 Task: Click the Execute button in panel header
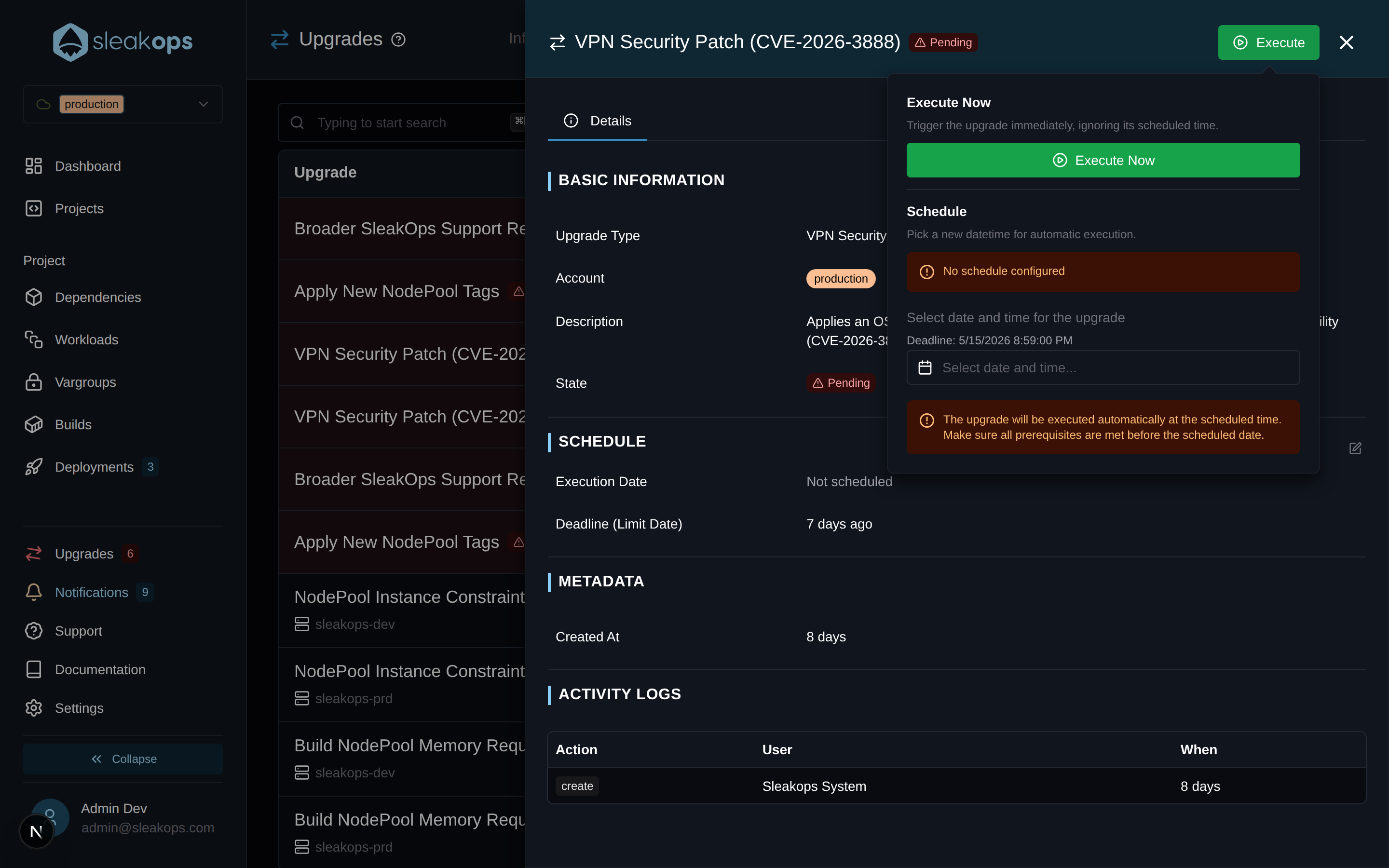(1268, 42)
